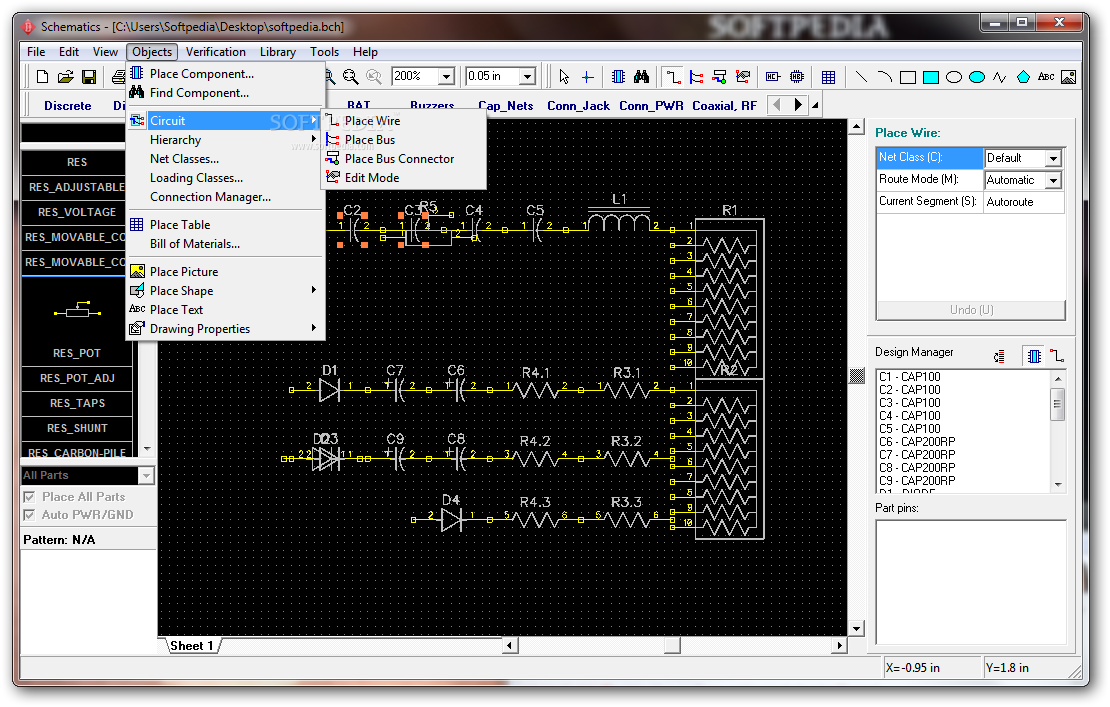Choose the straight line drawing tool
1110x707 pixels.
point(861,76)
